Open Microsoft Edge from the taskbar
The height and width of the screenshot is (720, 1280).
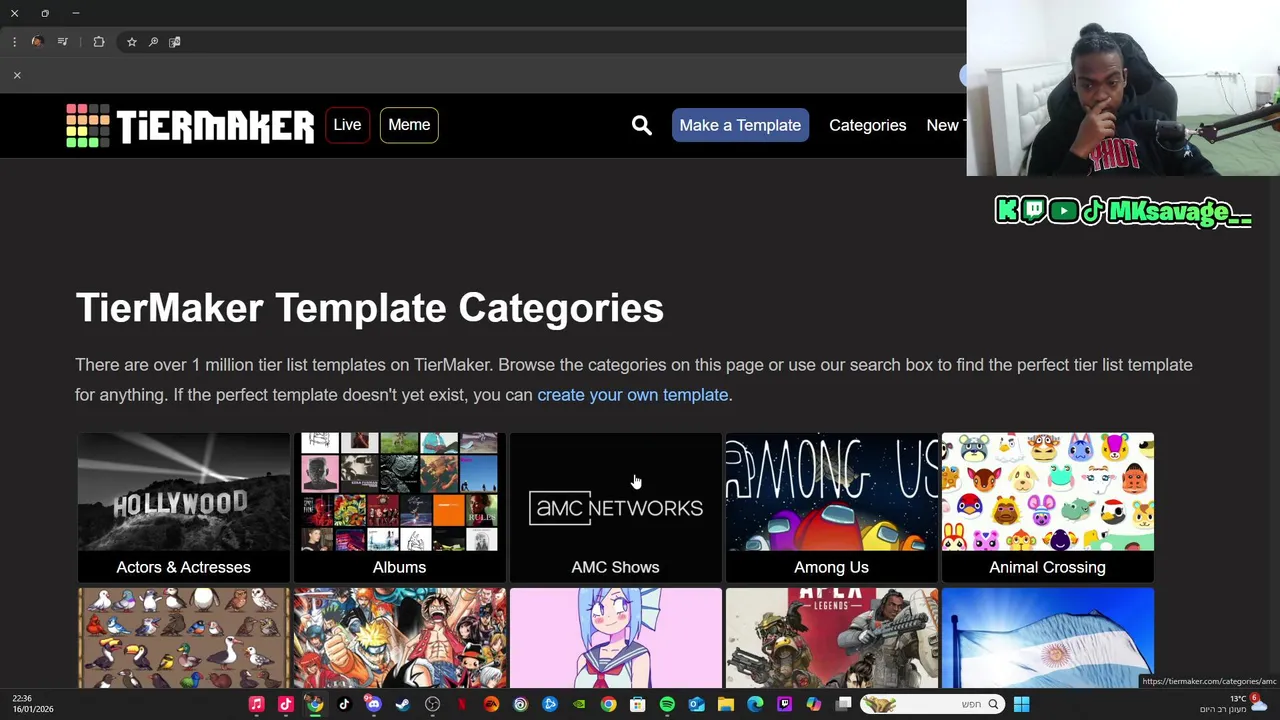tap(755, 704)
